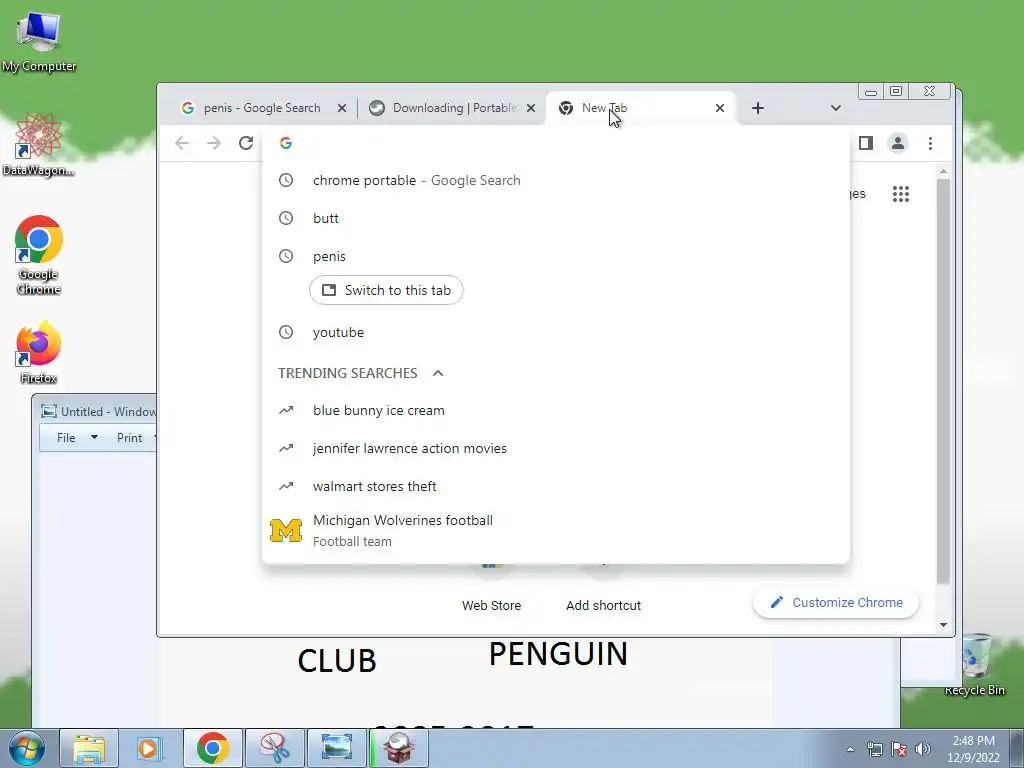
Task: Open Windows Media Player from the taskbar
Action: click(150, 748)
